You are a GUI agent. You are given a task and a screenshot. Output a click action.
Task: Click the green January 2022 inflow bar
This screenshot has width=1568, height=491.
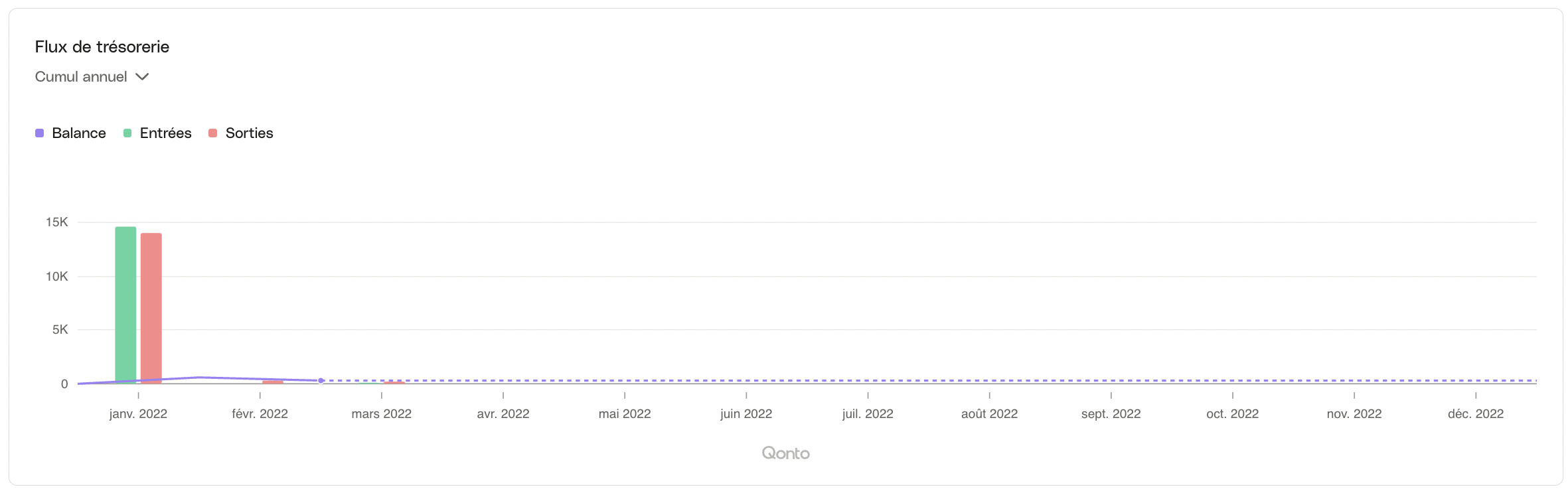click(x=125, y=305)
